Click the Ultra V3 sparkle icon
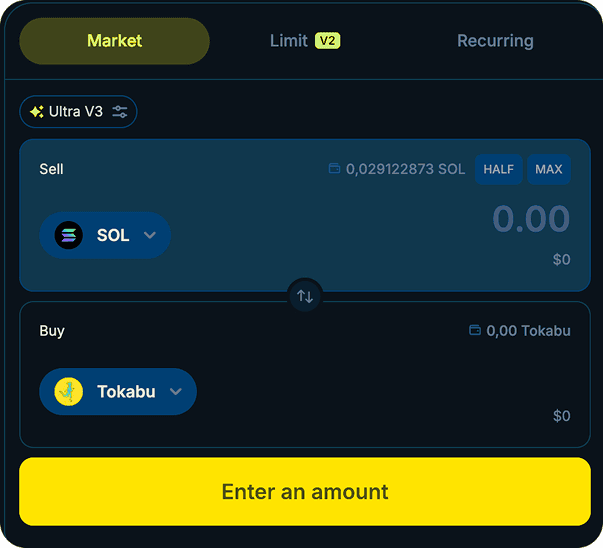Image resolution: width=603 pixels, height=548 pixels. coord(37,112)
